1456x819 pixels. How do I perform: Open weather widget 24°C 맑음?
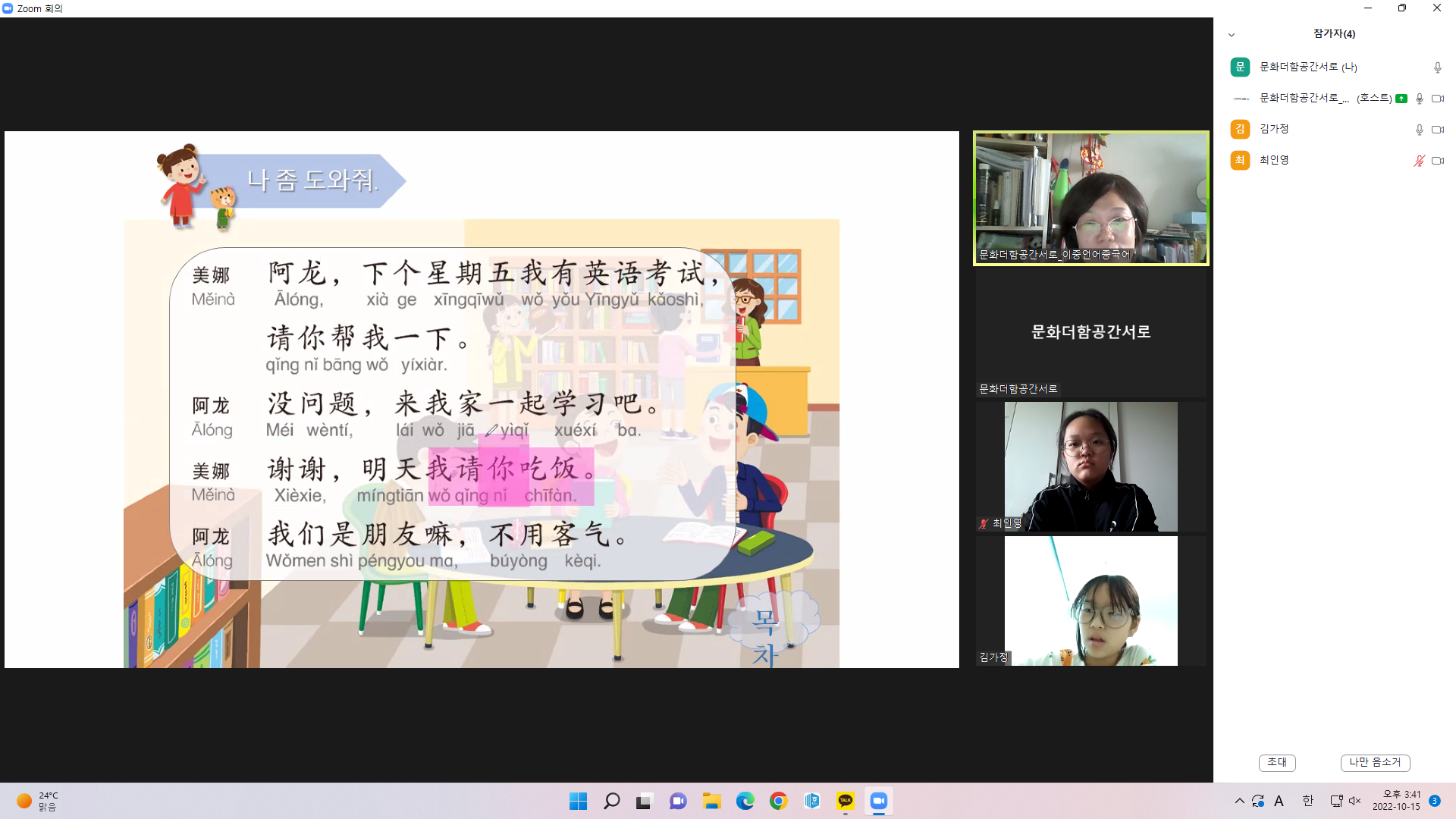pos(37,802)
